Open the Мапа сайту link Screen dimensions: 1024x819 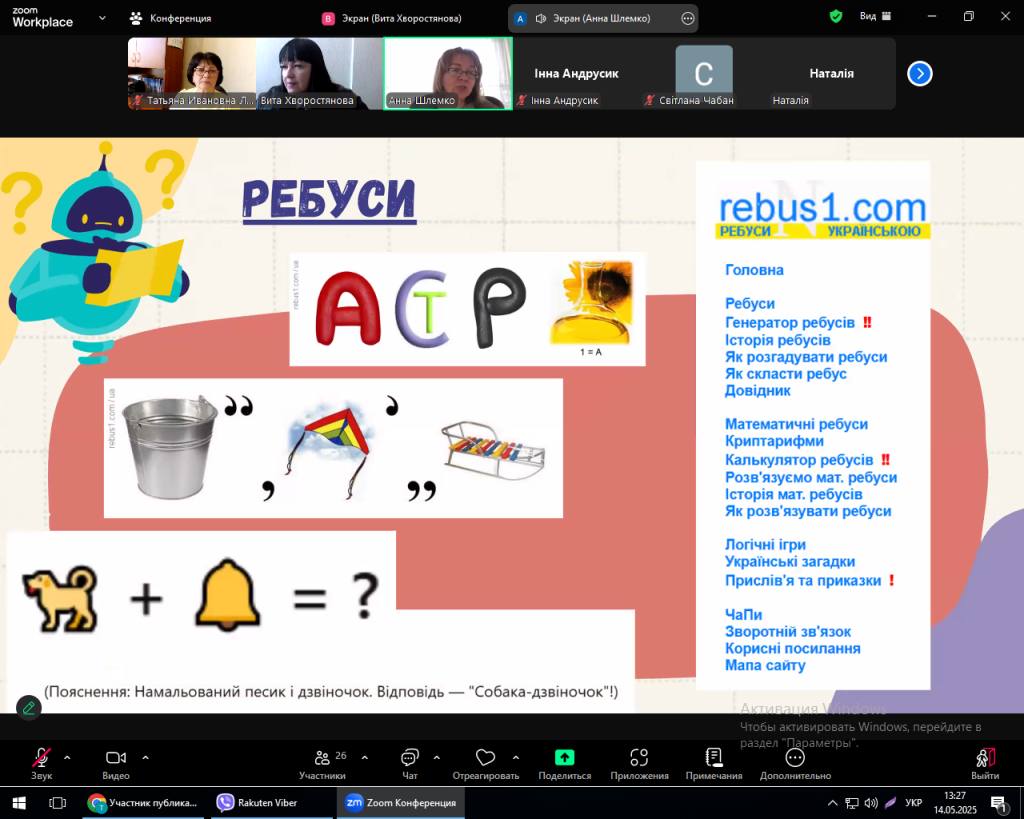coord(765,666)
